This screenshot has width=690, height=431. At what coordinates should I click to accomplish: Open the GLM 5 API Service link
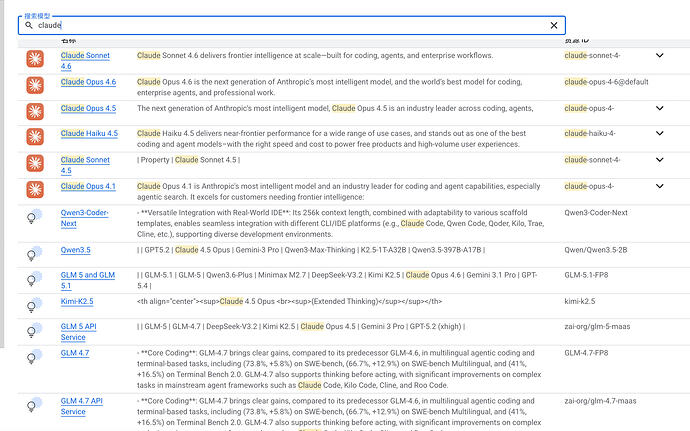[78, 332]
